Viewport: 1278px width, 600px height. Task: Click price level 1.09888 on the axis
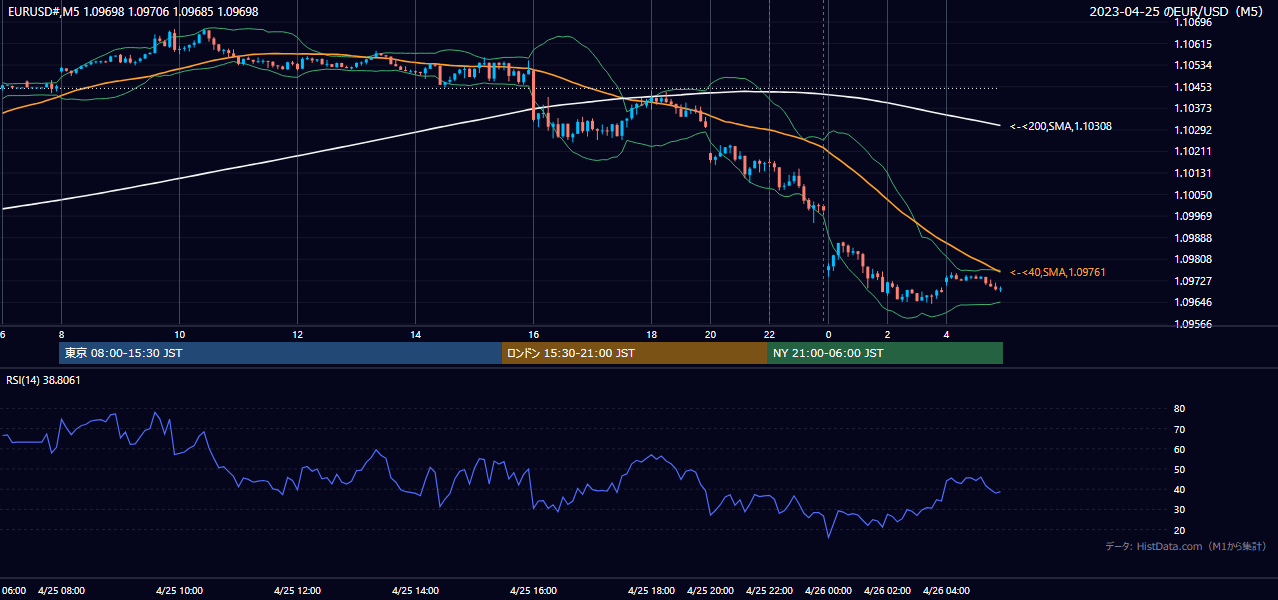[x=1193, y=238]
